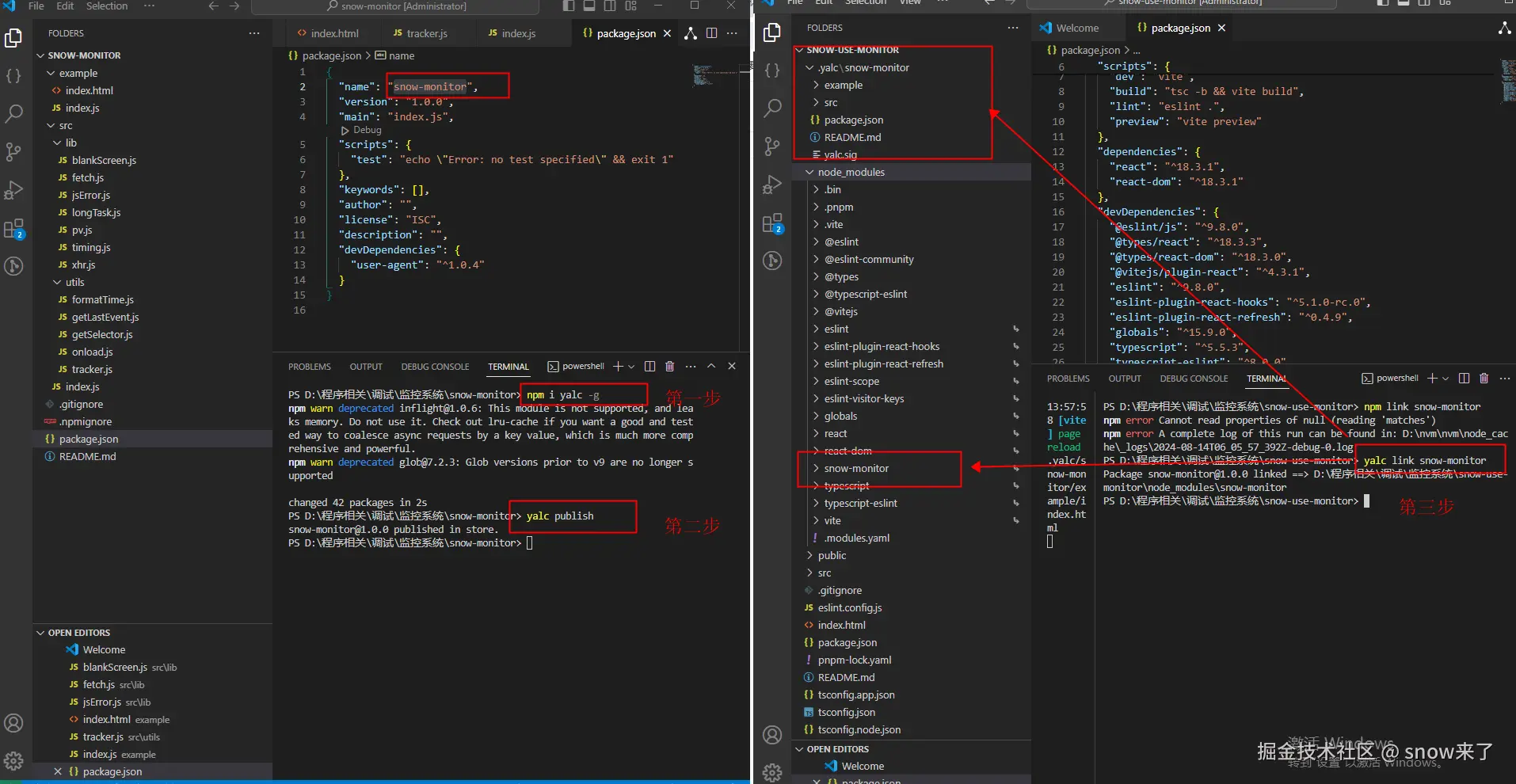
Task: Click the trash icon in left terminal
Action: (x=670, y=366)
